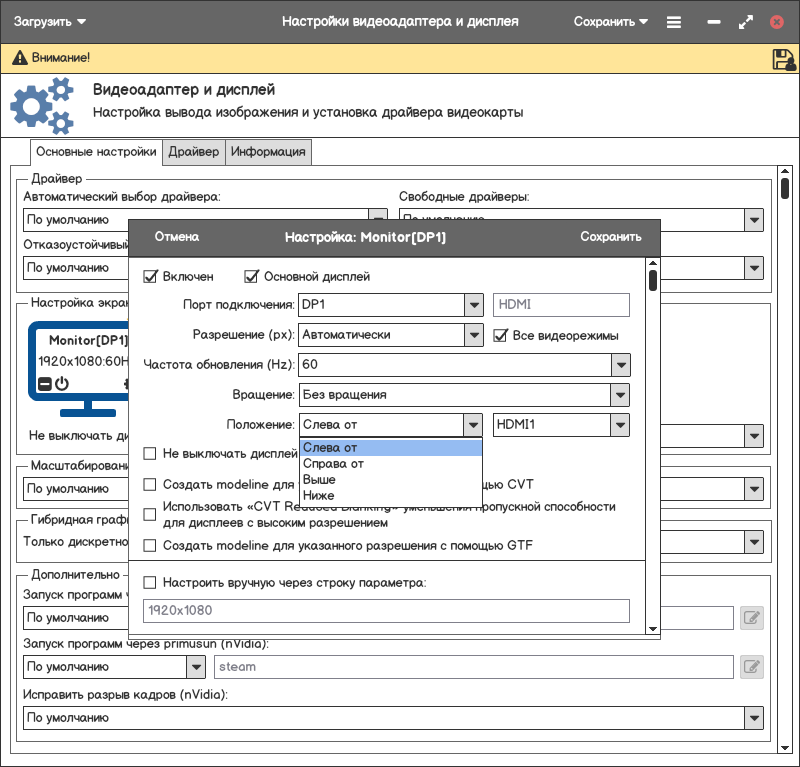The image size is (800, 767).
Task: Open the hamburger menu in the title bar
Action: pyautogui.click(x=674, y=21)
